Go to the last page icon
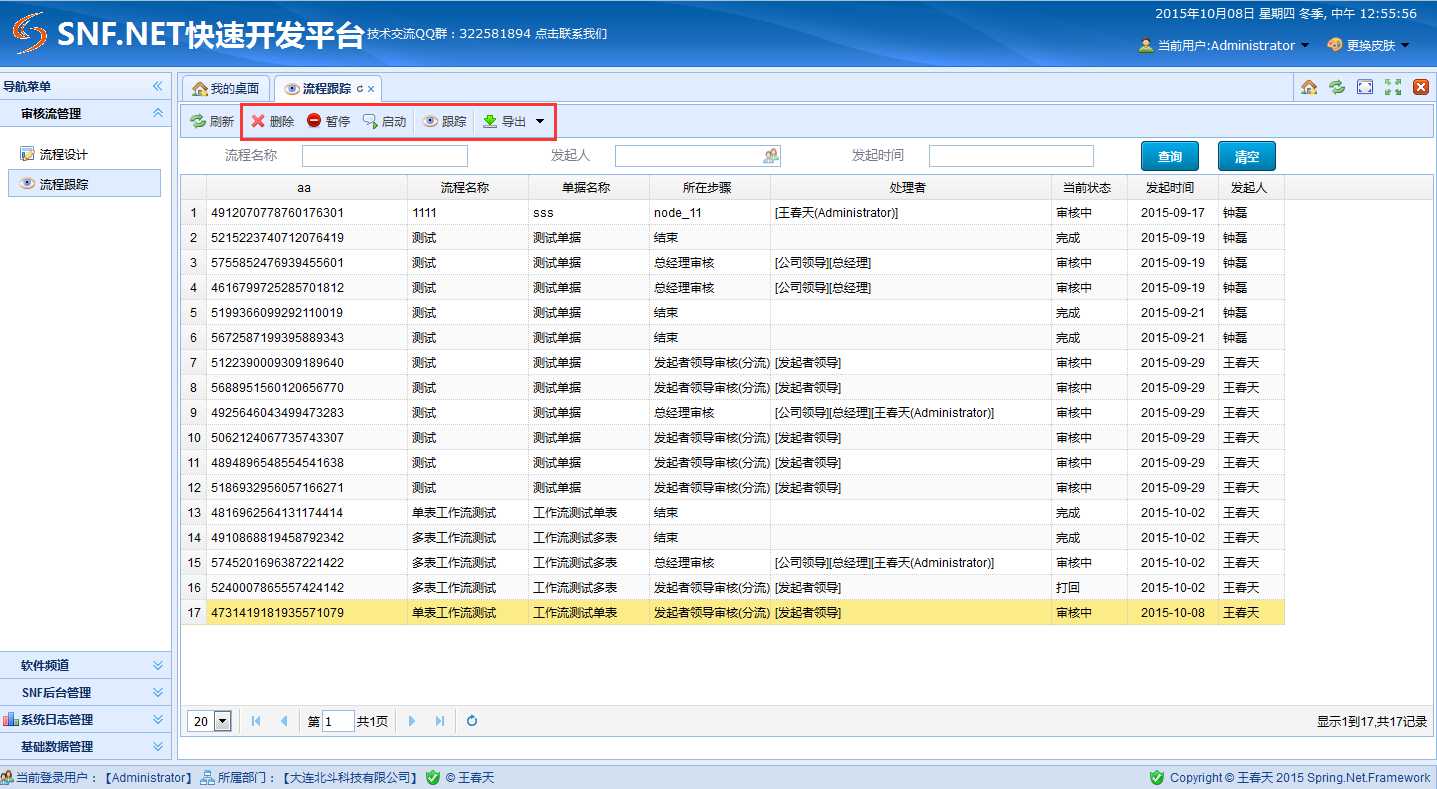 click(440, 721)
